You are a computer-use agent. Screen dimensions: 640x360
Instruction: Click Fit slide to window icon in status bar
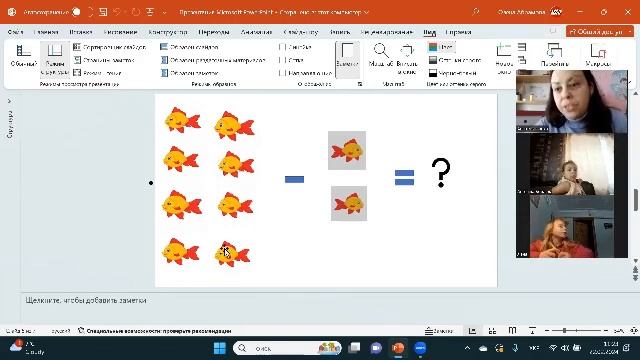coord(634,331)
